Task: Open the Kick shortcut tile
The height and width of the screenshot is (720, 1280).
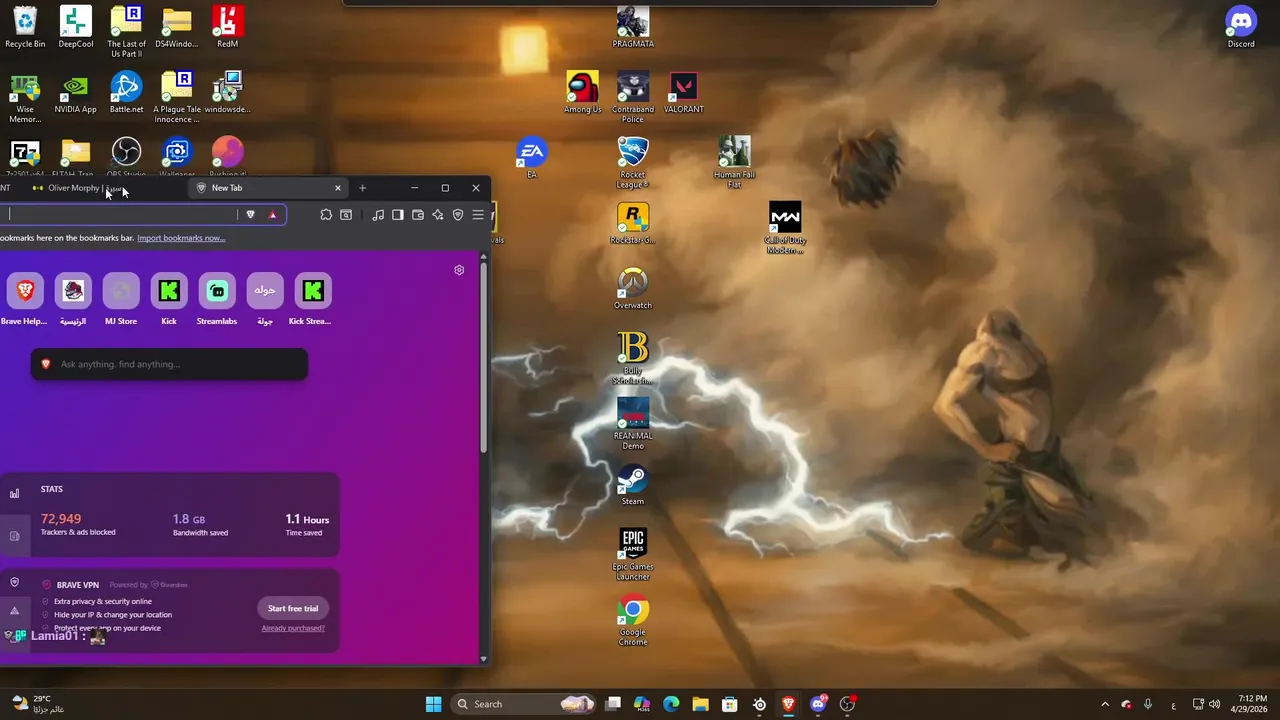Action: click(169, 299)
